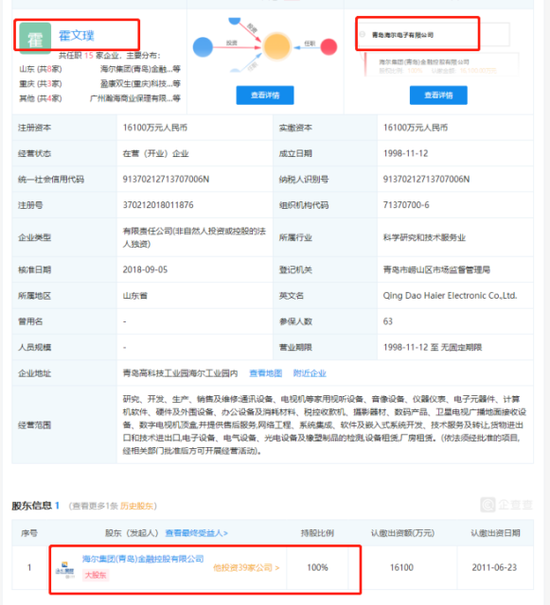Select unified credit code 91370212713707006N
Viewport: 550px width, 605px height.
pos(166,179)
